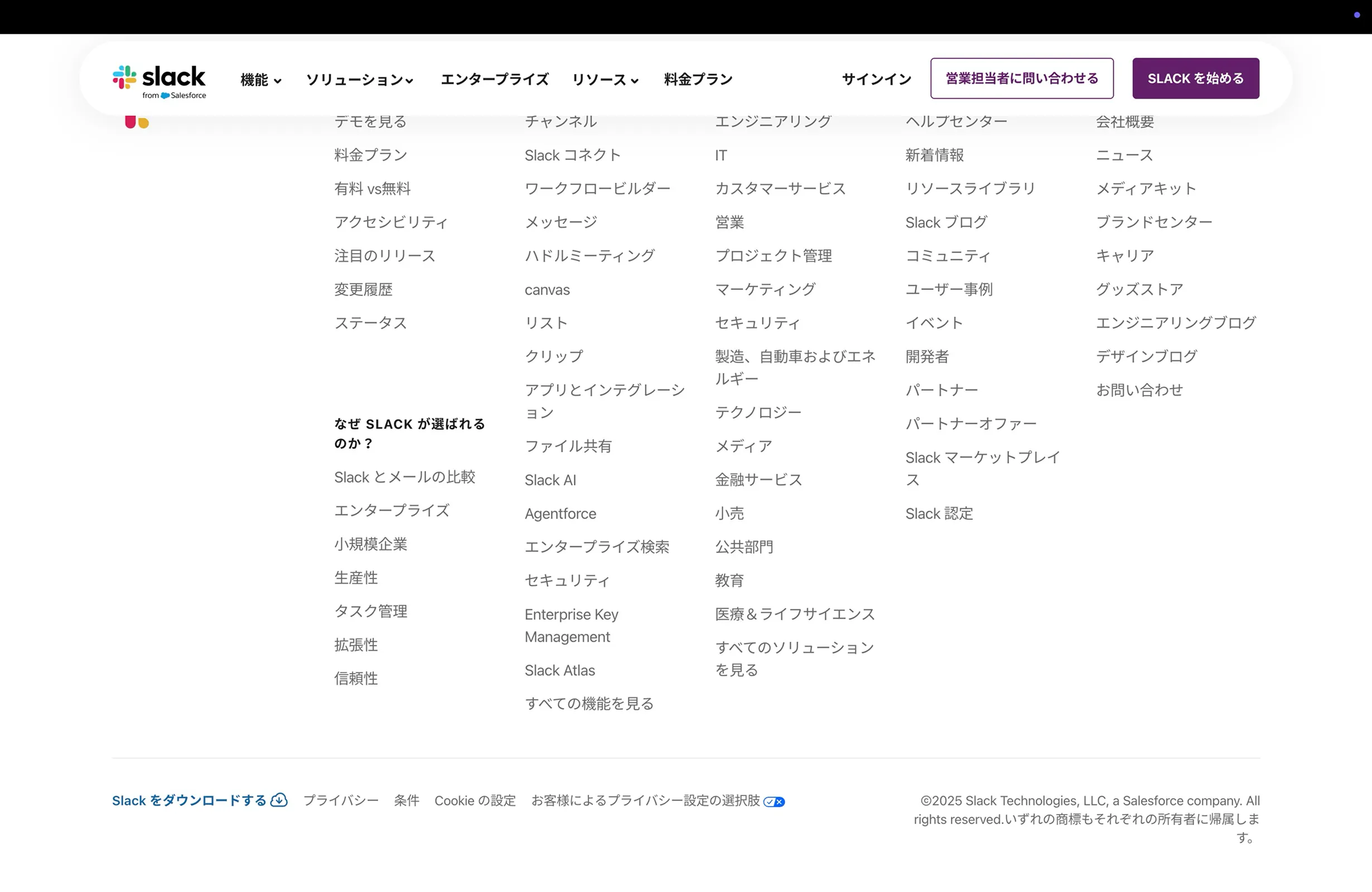This screenshot has width=1372, height=892.
Task: Click 小規模企業 link
Action: point(371,544)
